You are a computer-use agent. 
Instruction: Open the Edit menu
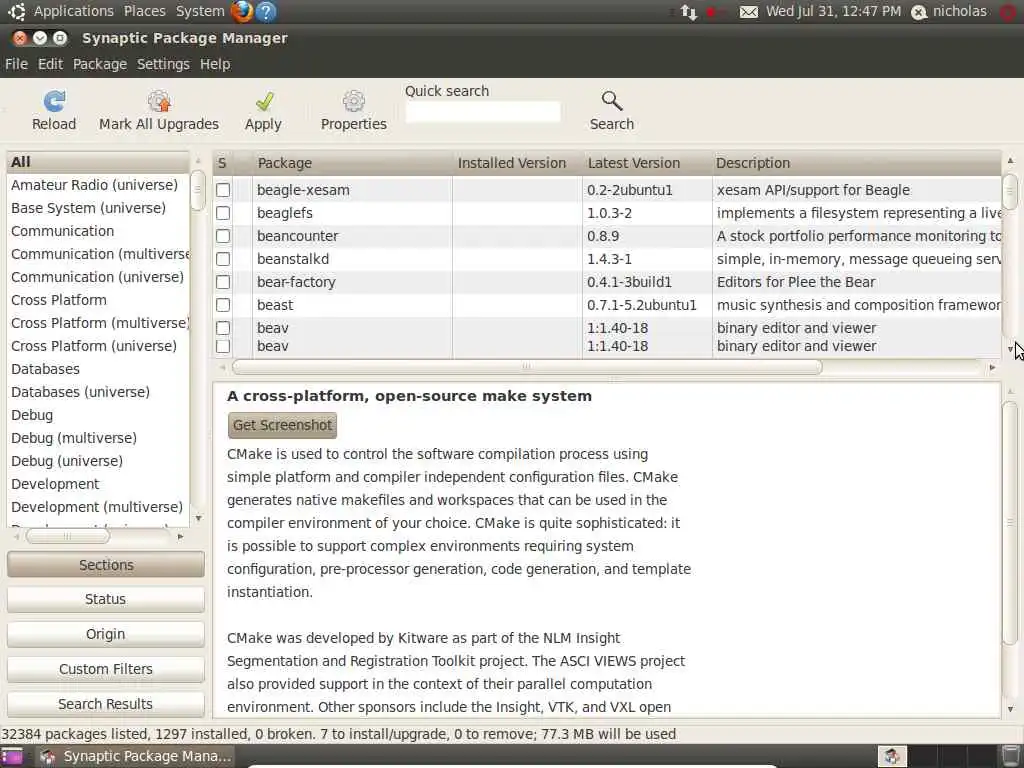tap(50, 64)
